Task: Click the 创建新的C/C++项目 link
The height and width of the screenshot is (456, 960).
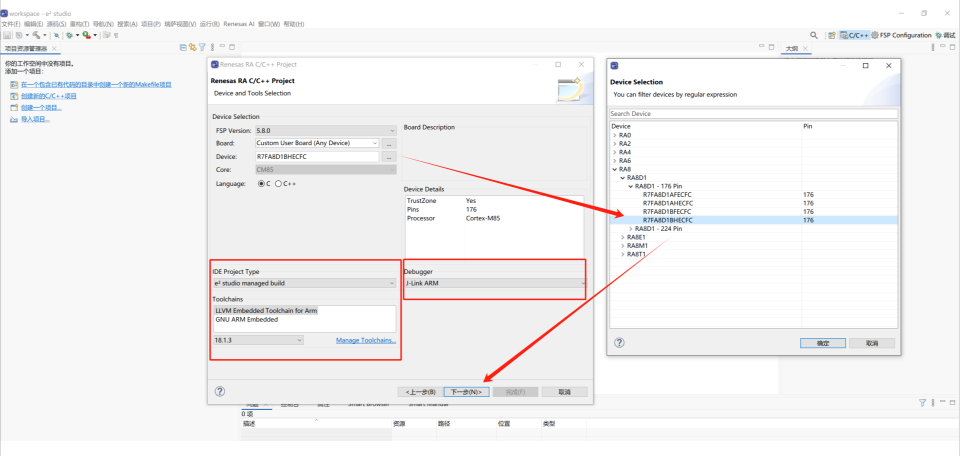Action: pos(48,96)
